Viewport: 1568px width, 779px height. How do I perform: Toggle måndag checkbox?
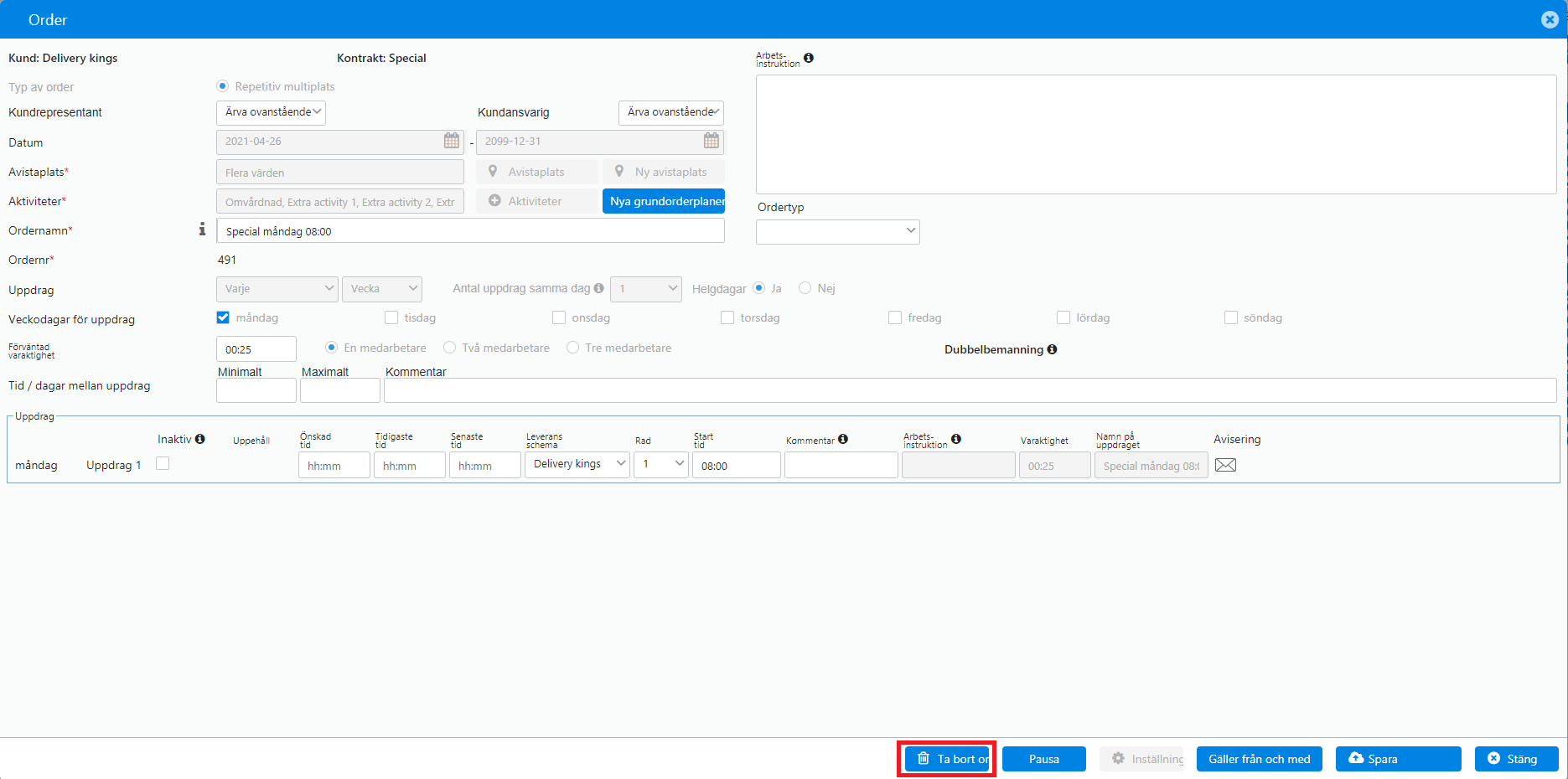click(223, 317)
